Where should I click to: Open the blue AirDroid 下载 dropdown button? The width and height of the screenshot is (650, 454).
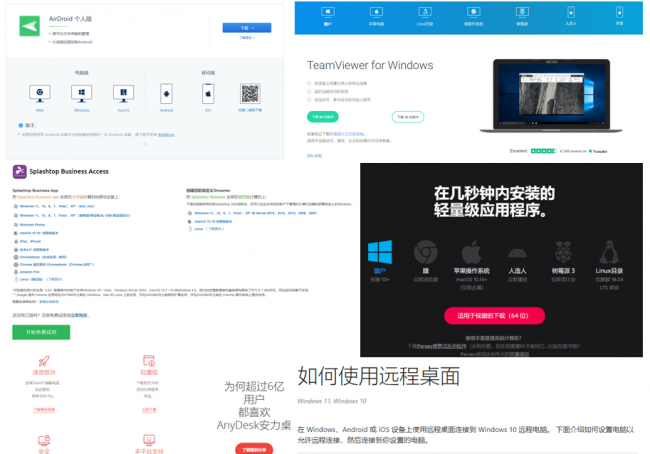[x=247, y=28]
